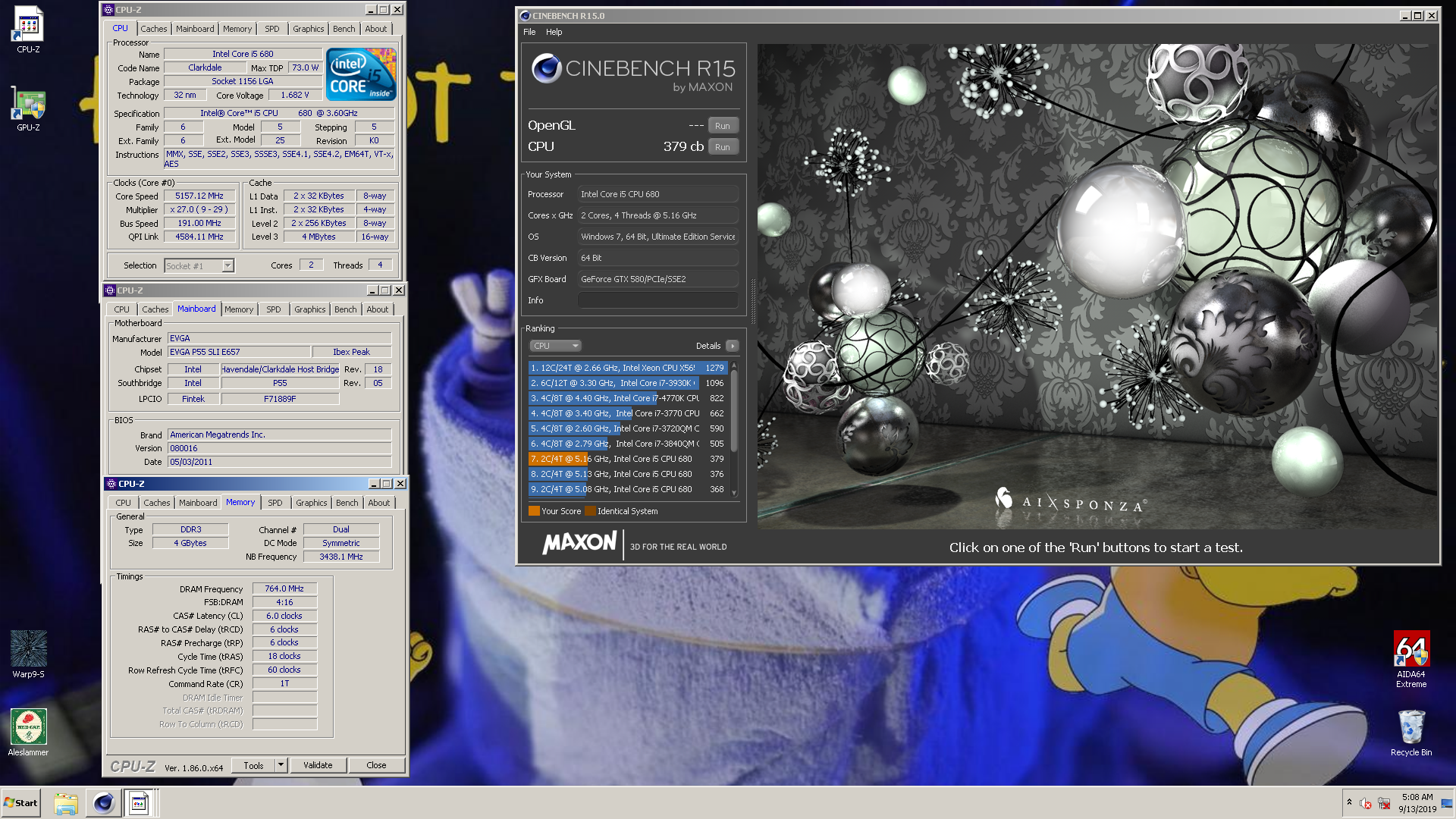Click the MAXON logo in Cinebench
Image resolution: width=1456 pixels, height=819 pixels.
coord(579,543)
